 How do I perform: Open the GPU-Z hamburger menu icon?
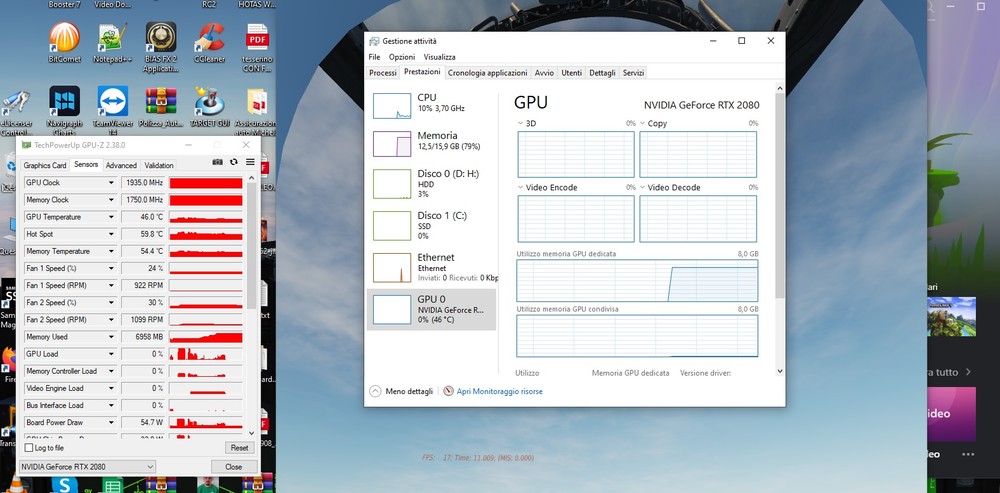pyautogui.click(x=250, y=162)
